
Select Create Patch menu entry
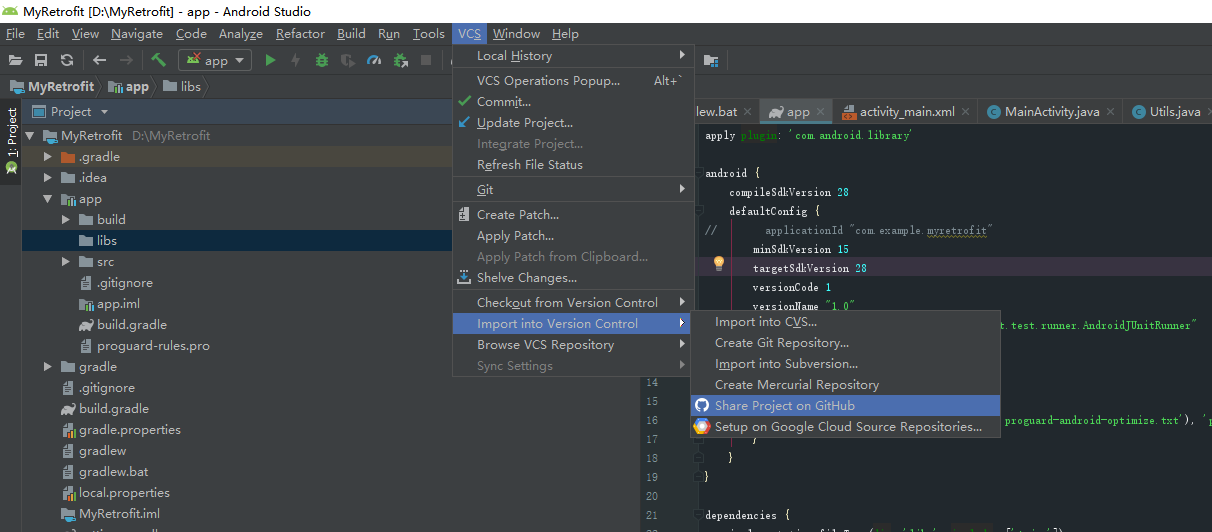point(572,215)
